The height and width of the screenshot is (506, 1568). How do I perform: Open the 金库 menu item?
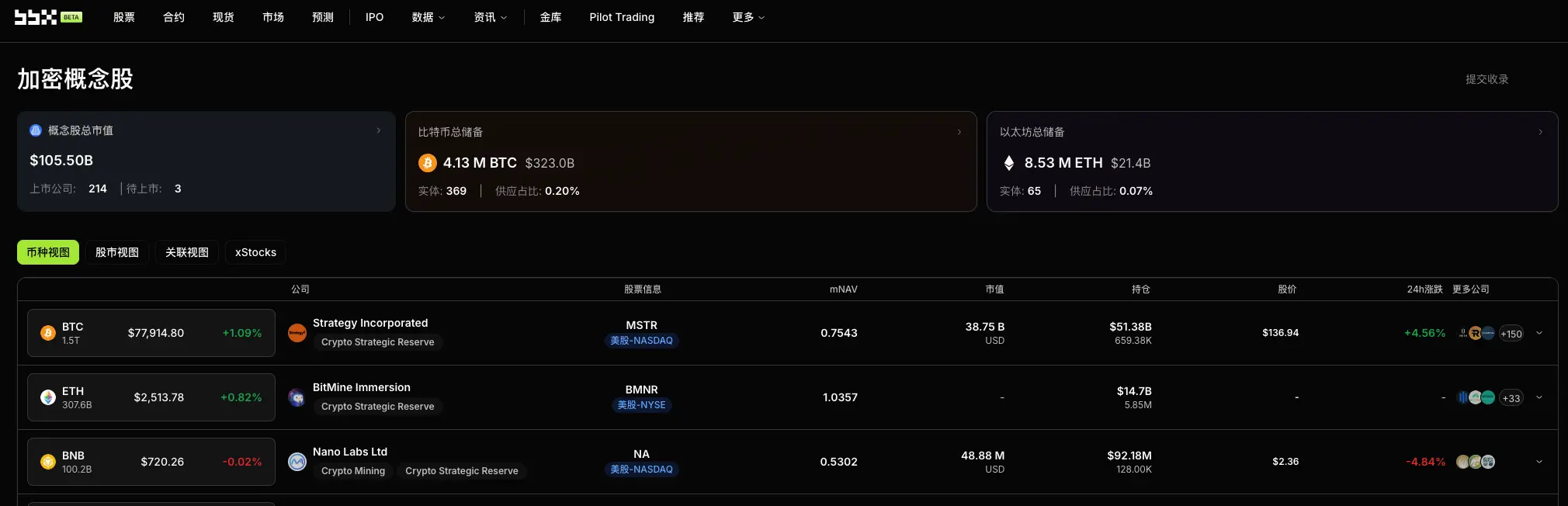point(551,17)
